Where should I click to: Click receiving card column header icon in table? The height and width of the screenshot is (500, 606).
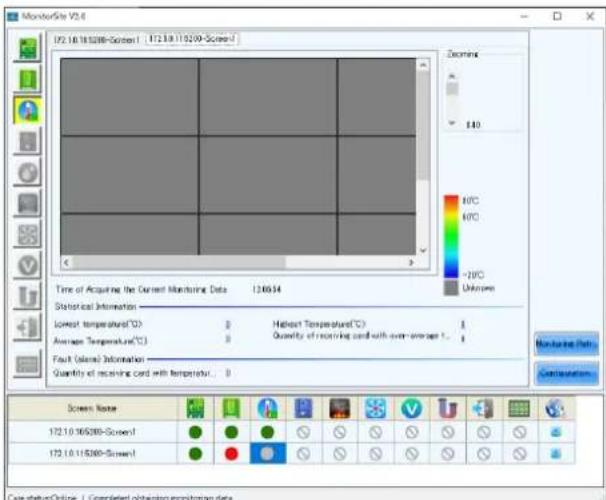point(231,408)
